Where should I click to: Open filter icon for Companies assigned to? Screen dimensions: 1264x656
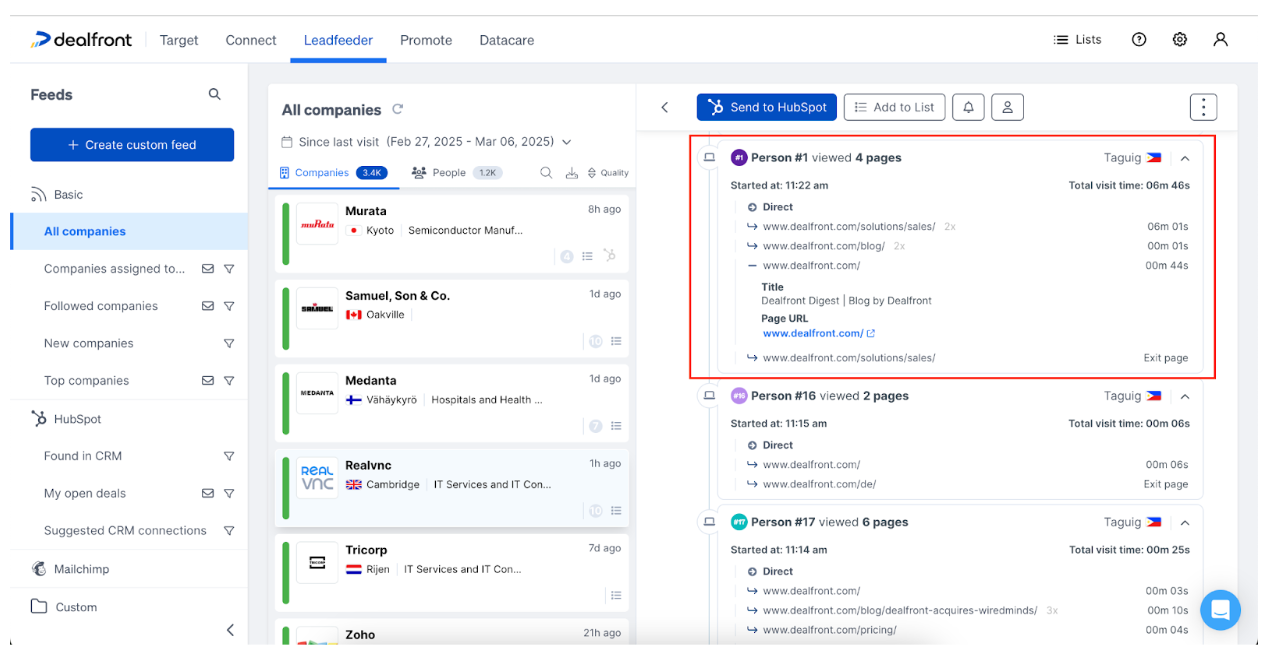pos(229,269)
